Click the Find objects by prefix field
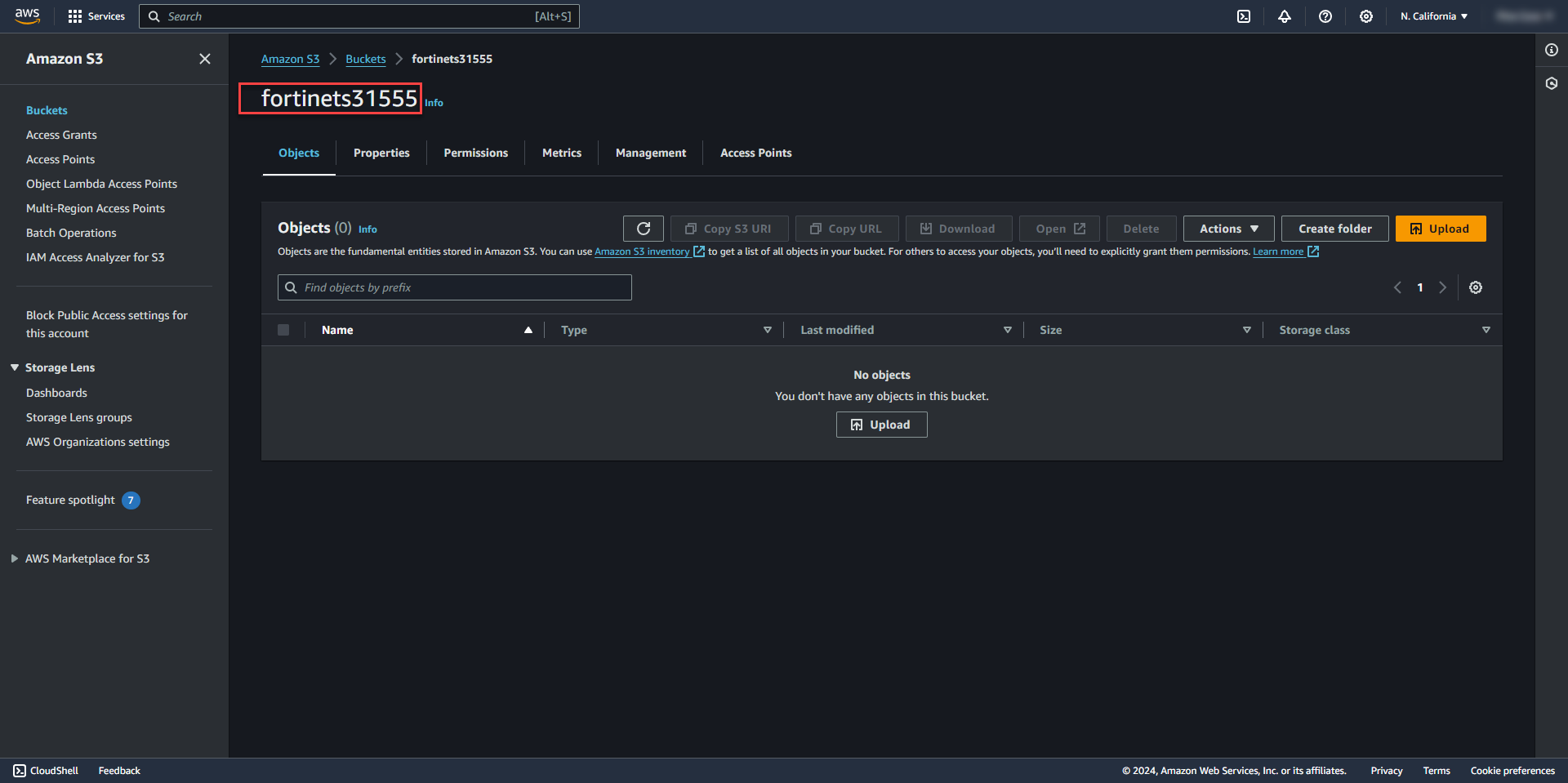The height and width of the screenshot is (783, 1568). (455, 287)
